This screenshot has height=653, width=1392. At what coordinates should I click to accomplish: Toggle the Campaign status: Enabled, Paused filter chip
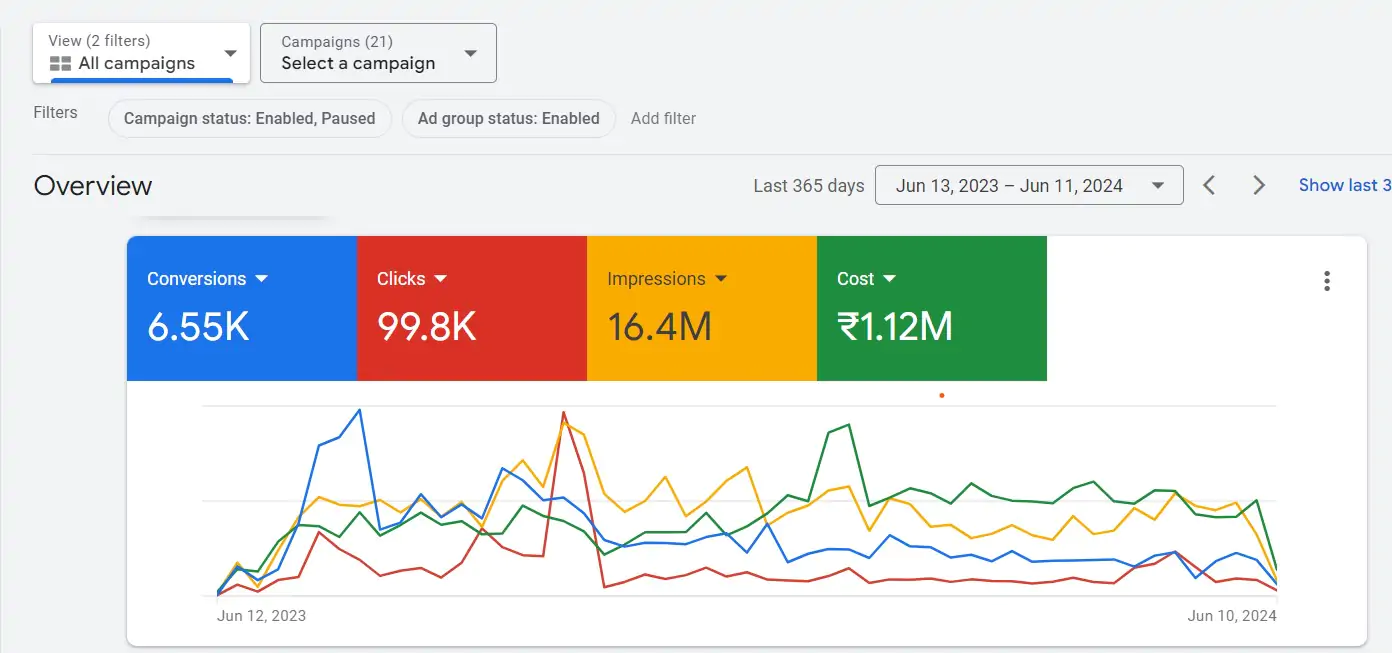point(249,118)
